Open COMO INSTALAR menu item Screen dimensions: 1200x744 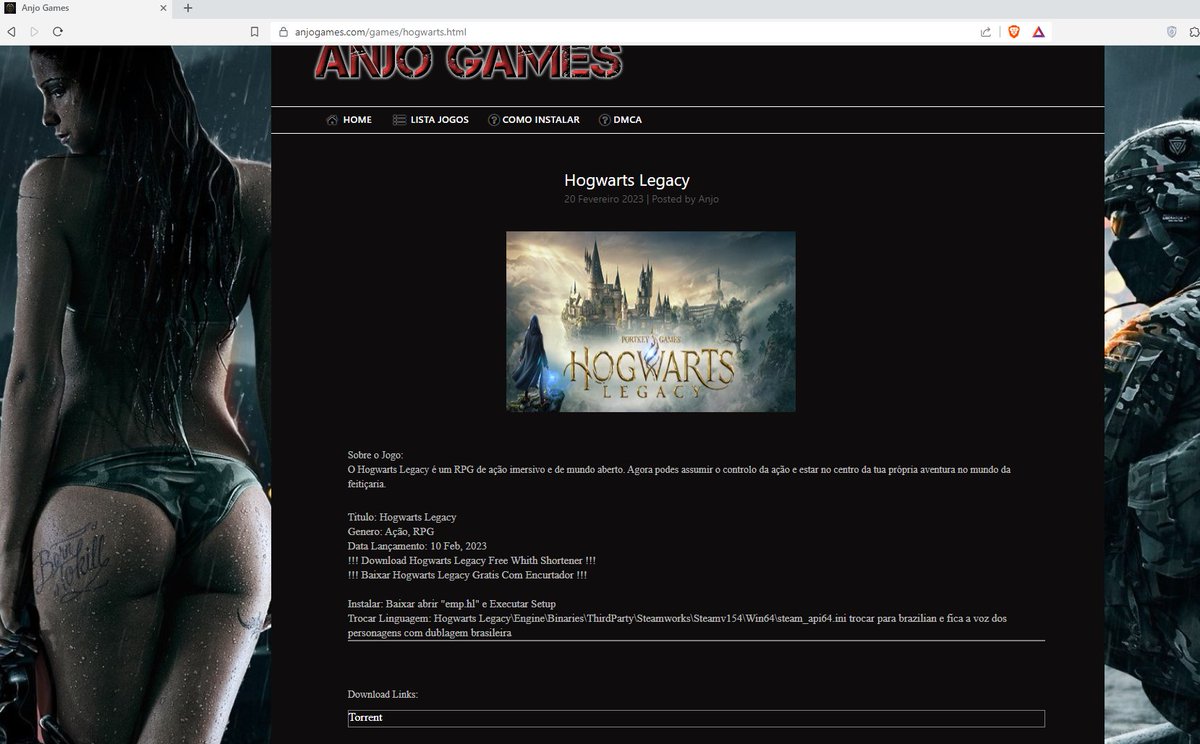(541, 120)
